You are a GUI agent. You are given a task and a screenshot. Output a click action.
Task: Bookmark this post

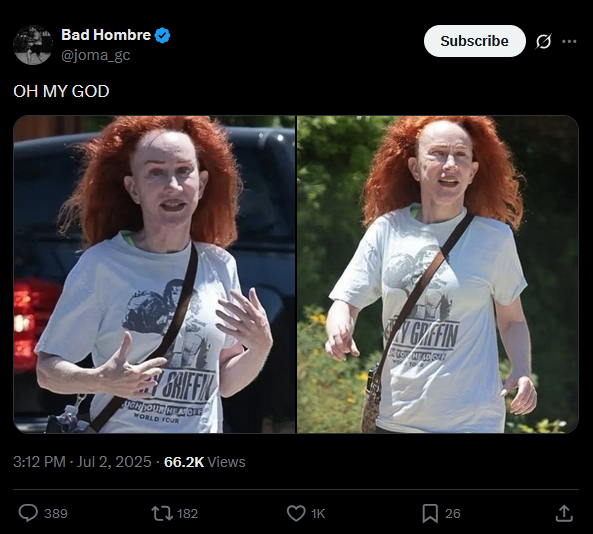tap(430, 513)
